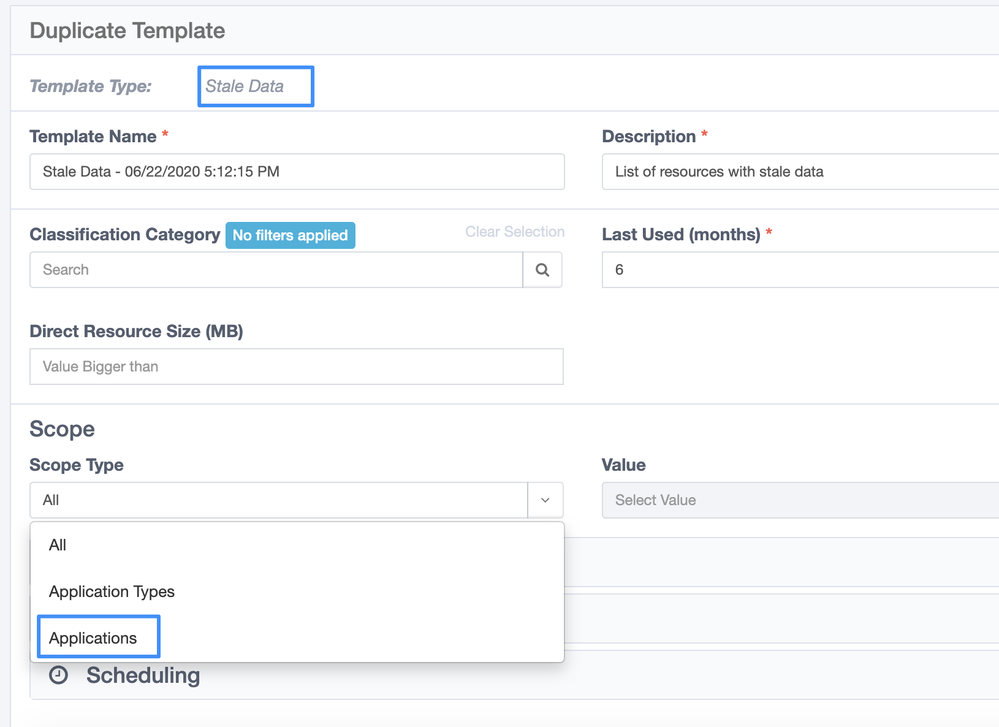Click the Clear Selection link

[x=514, y=232]
